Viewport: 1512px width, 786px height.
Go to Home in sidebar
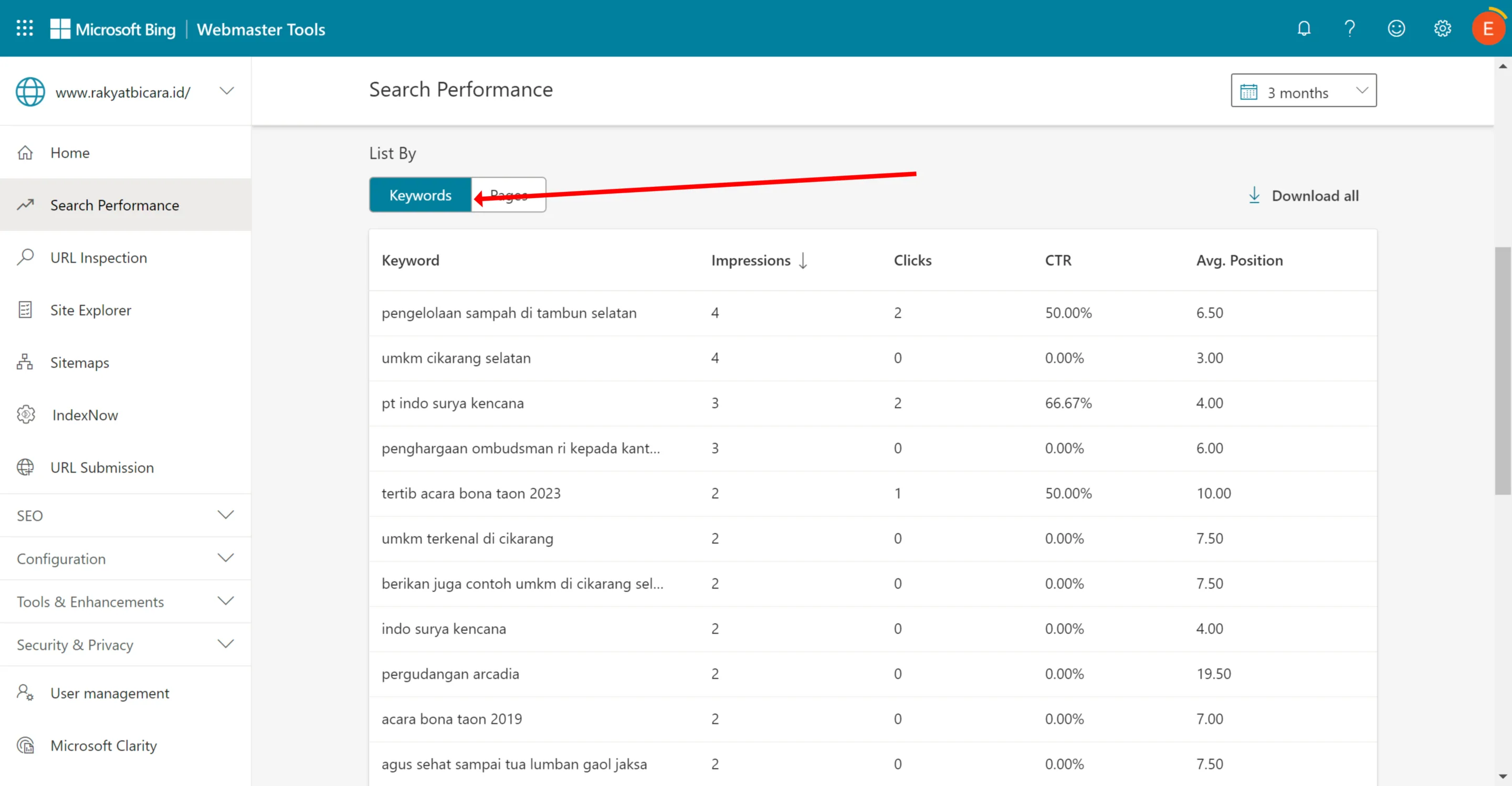click(x=125, y=153)
